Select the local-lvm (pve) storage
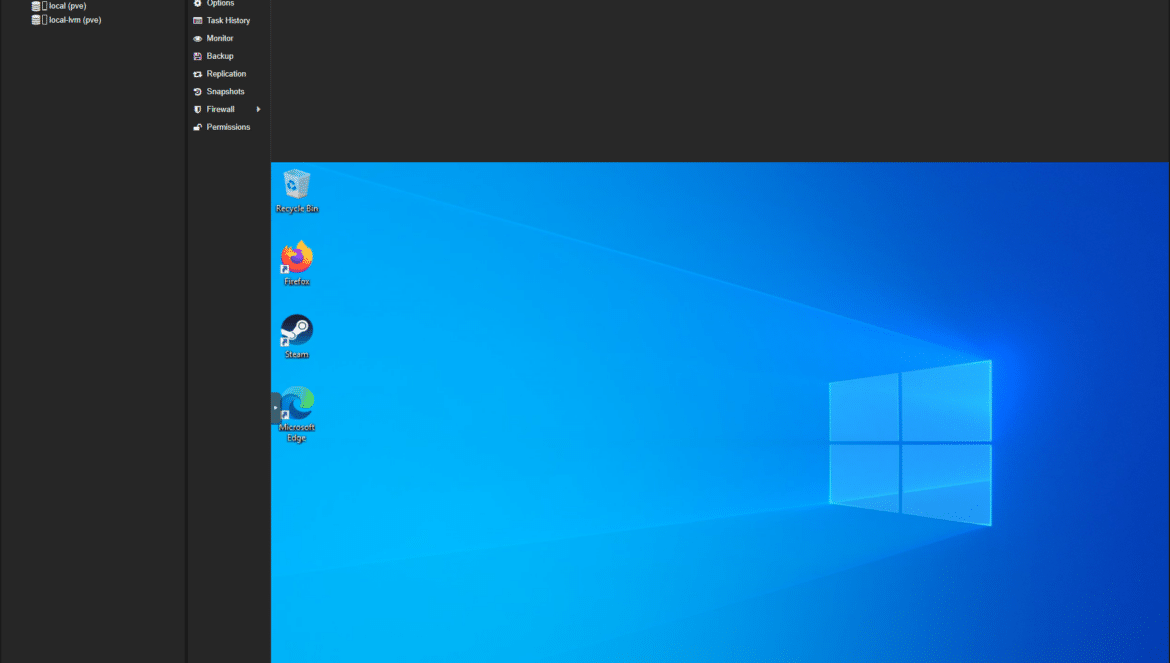1170x663 pixels. point(75,20)
